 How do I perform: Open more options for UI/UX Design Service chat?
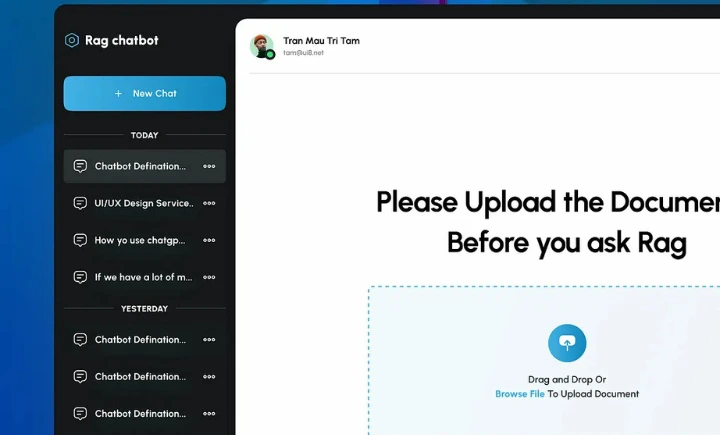(209, 203)
